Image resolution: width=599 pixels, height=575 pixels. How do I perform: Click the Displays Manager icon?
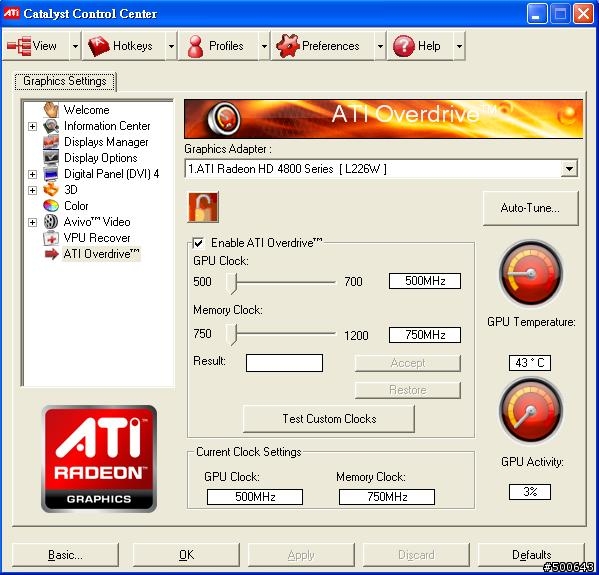click(51, 142)
